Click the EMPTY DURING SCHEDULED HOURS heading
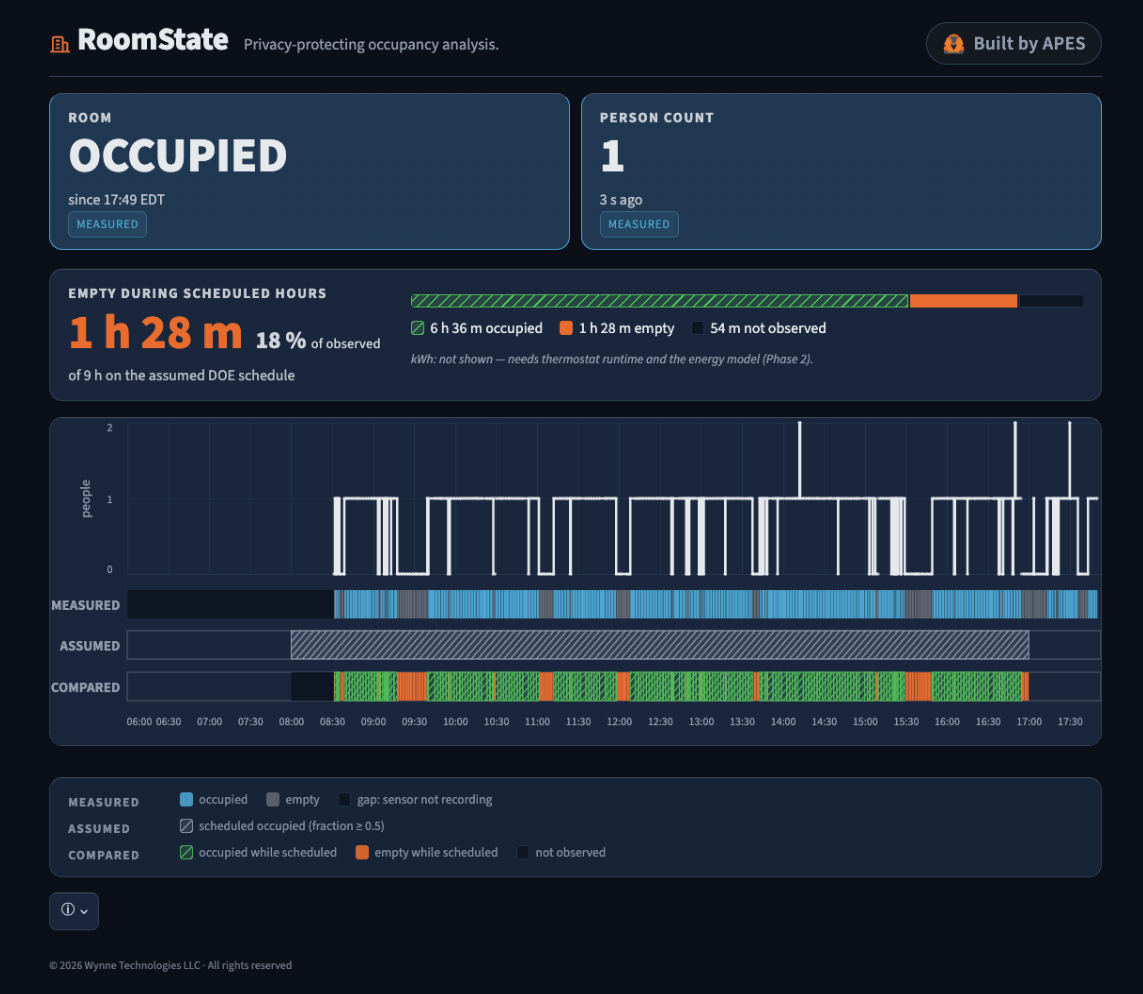The image size is (1143, 994). point(198,294)
